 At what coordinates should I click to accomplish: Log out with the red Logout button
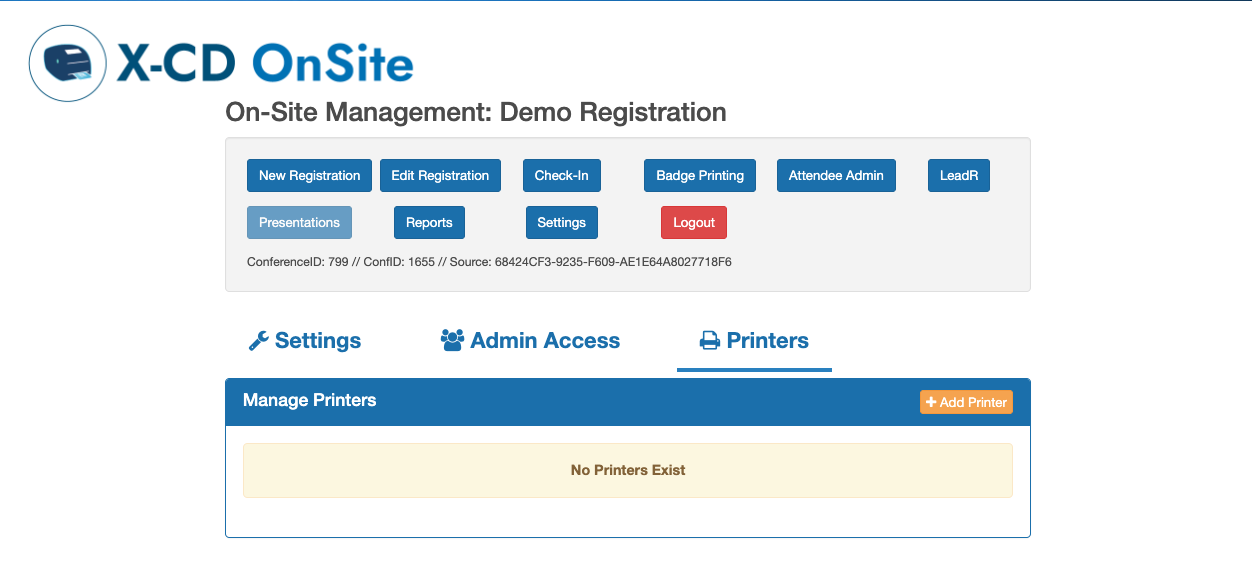click(x=694, y=223)
